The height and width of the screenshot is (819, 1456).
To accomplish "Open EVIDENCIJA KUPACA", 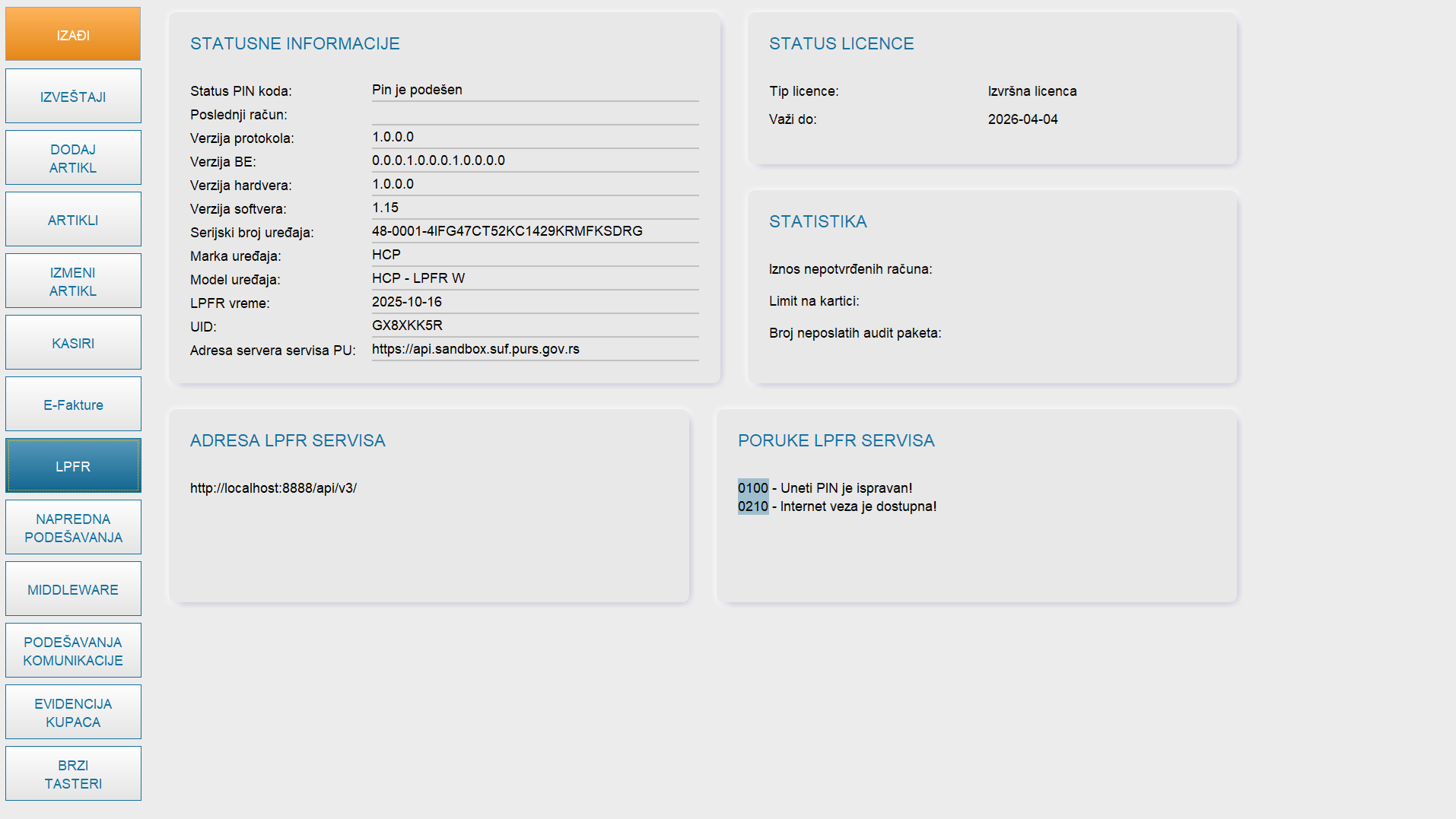I will point(73,712).
